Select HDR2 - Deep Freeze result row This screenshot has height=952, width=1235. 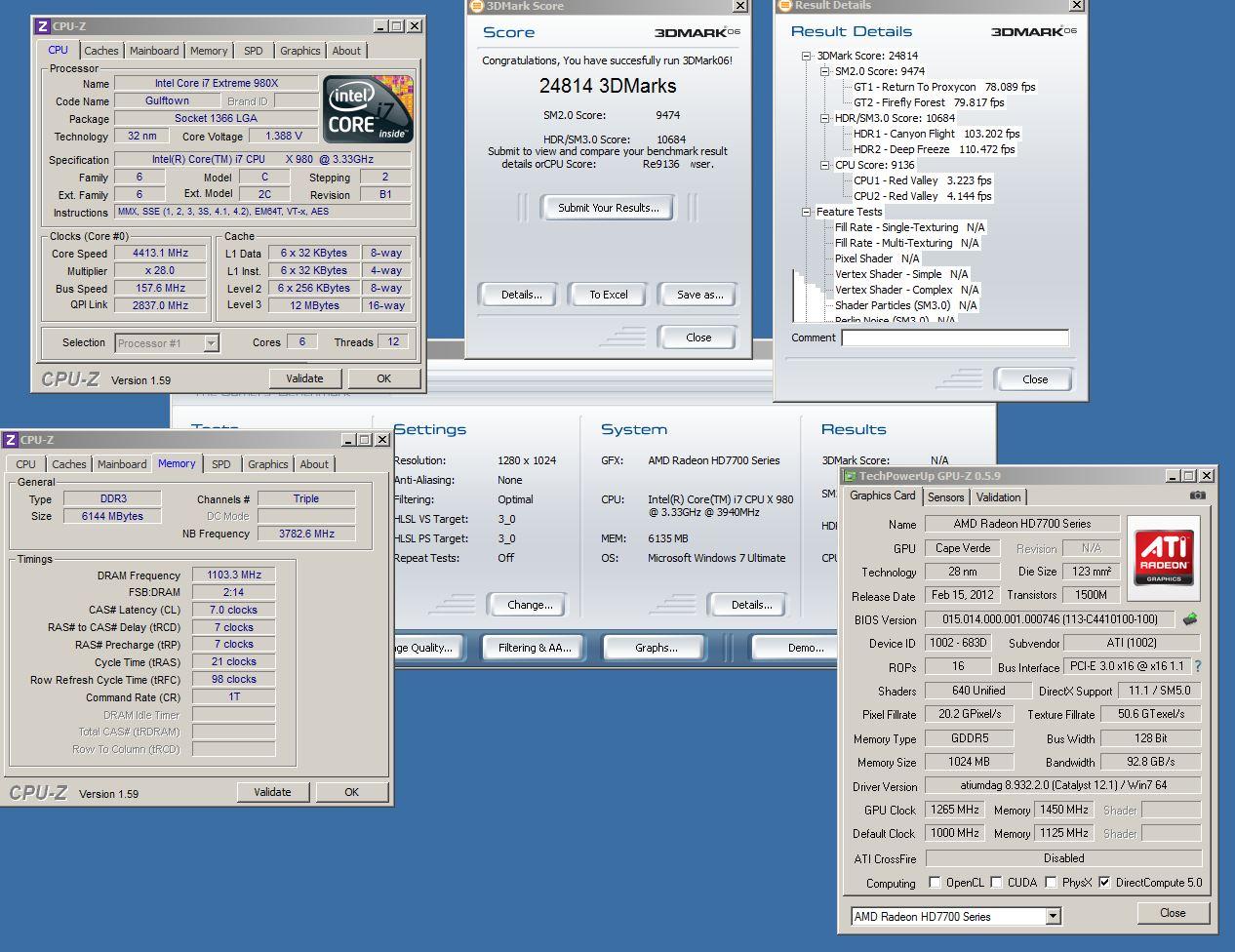coord(934,149)
